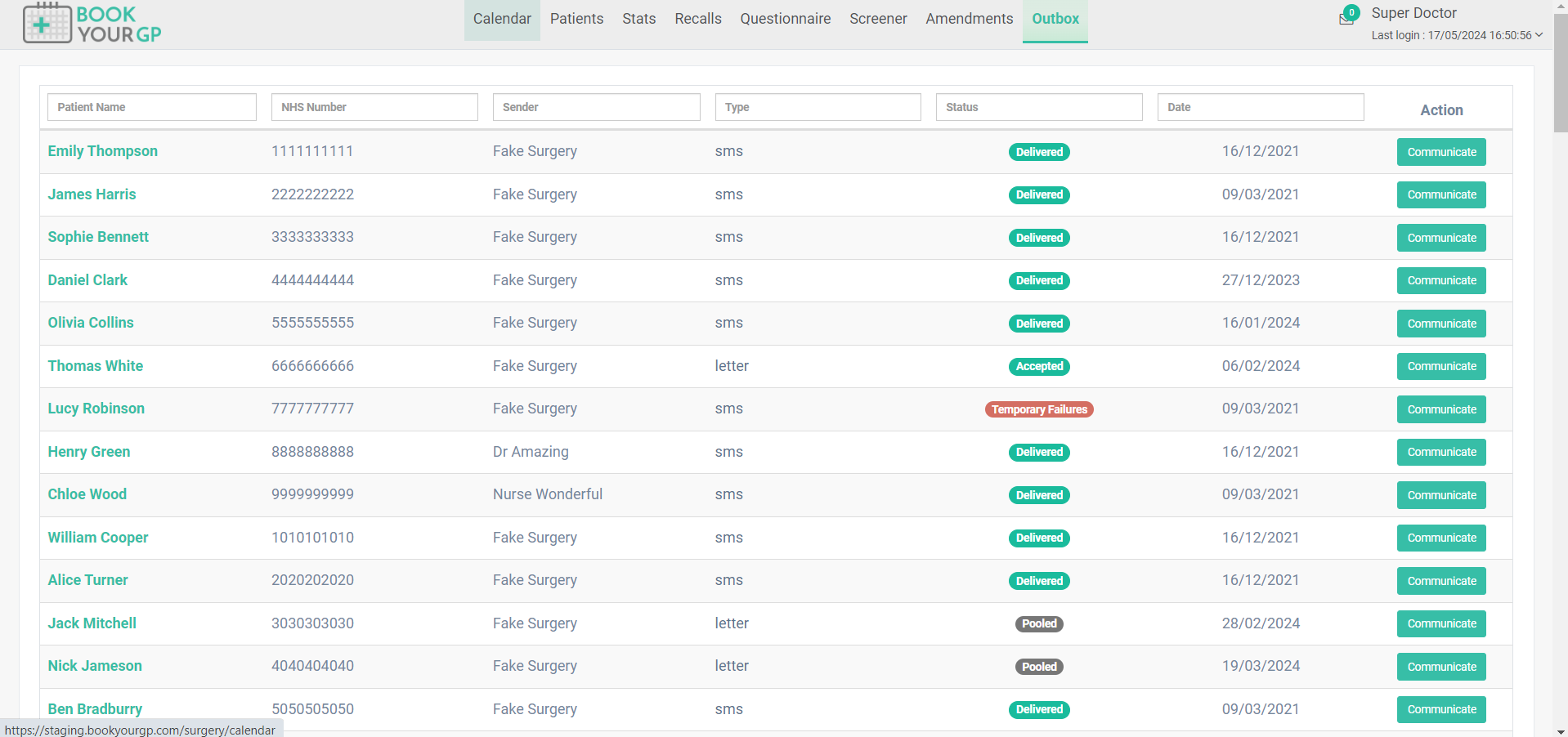This screenshot has height=737, width=1568.
Task: Click the scrollbar down arrow
Action: [x=1561, y=730]
